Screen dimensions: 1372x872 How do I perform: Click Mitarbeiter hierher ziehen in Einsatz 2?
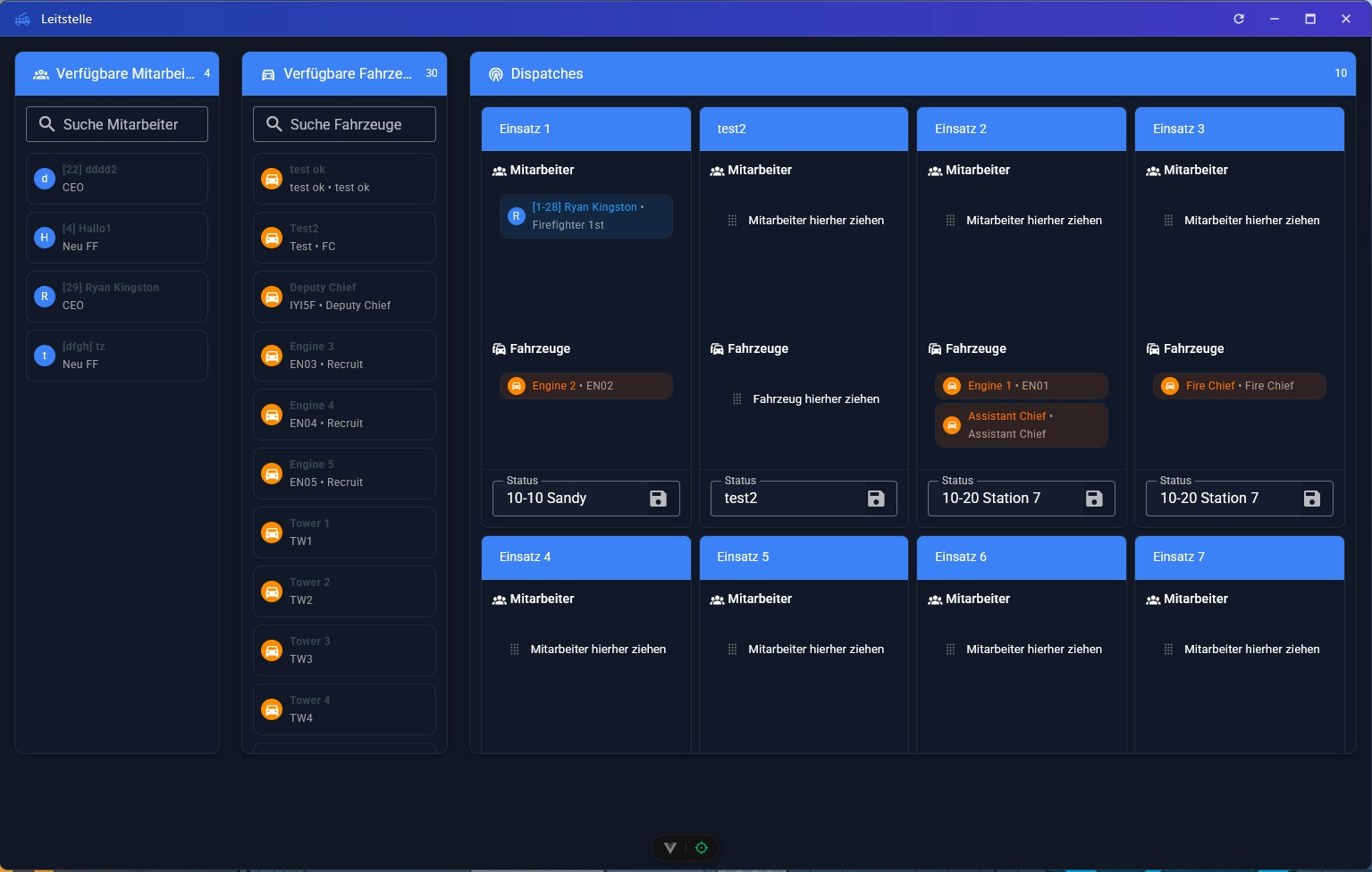pyautogui.click(x=1034, y=221)
